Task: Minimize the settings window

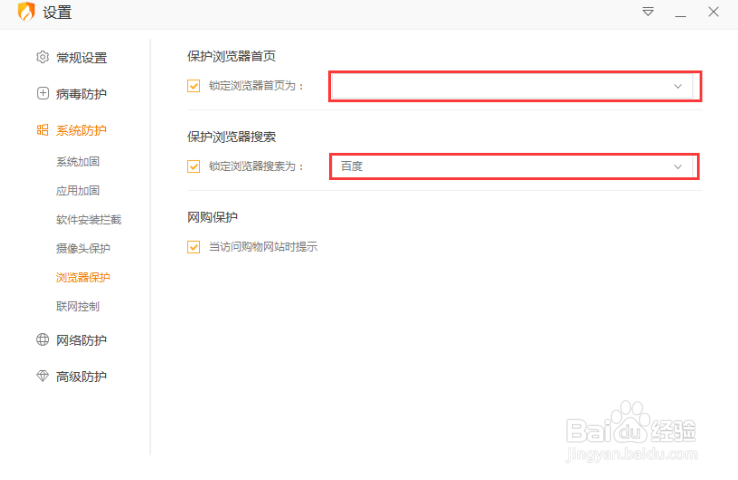Action: tap(680, 13)
